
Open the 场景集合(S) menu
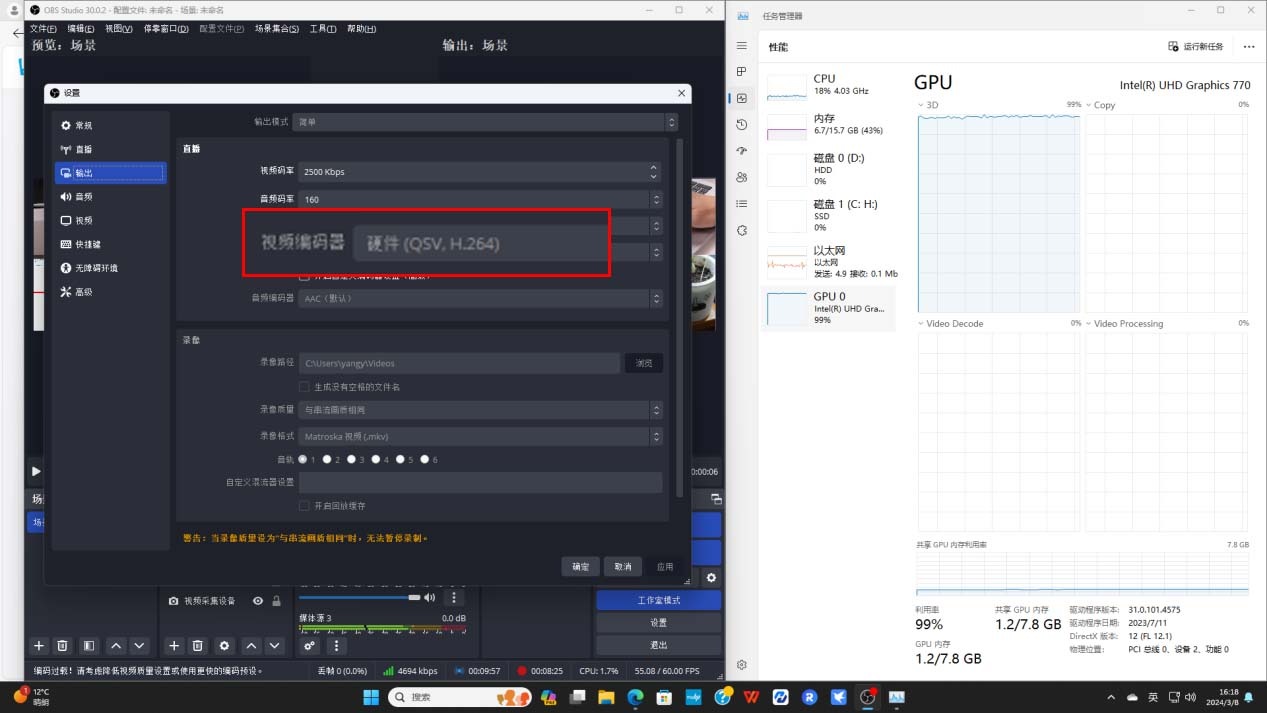pyautogui.click(x=277, y=29)
